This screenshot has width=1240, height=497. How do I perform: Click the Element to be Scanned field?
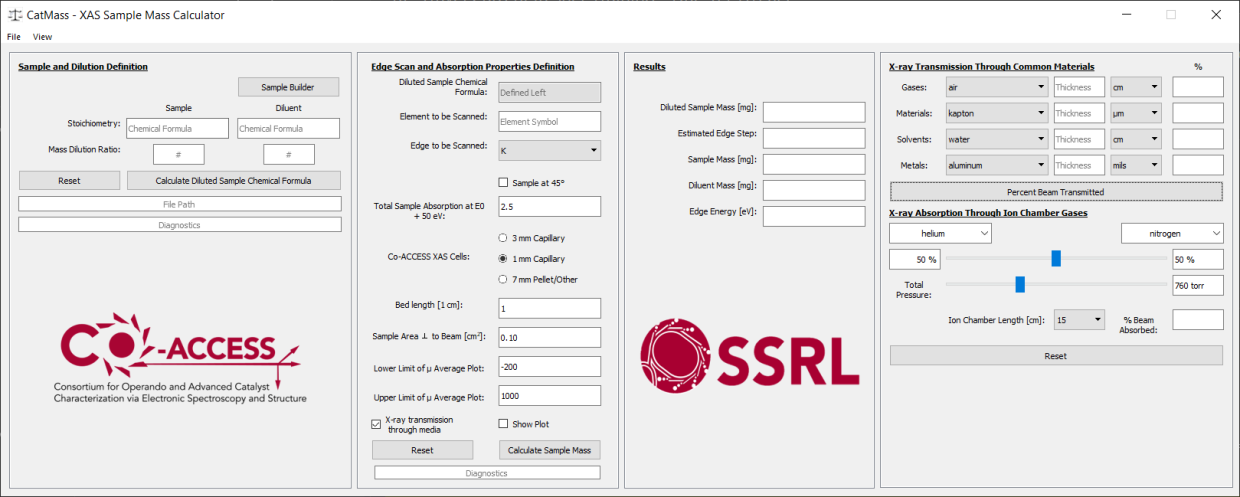click(x=549, y=122)
